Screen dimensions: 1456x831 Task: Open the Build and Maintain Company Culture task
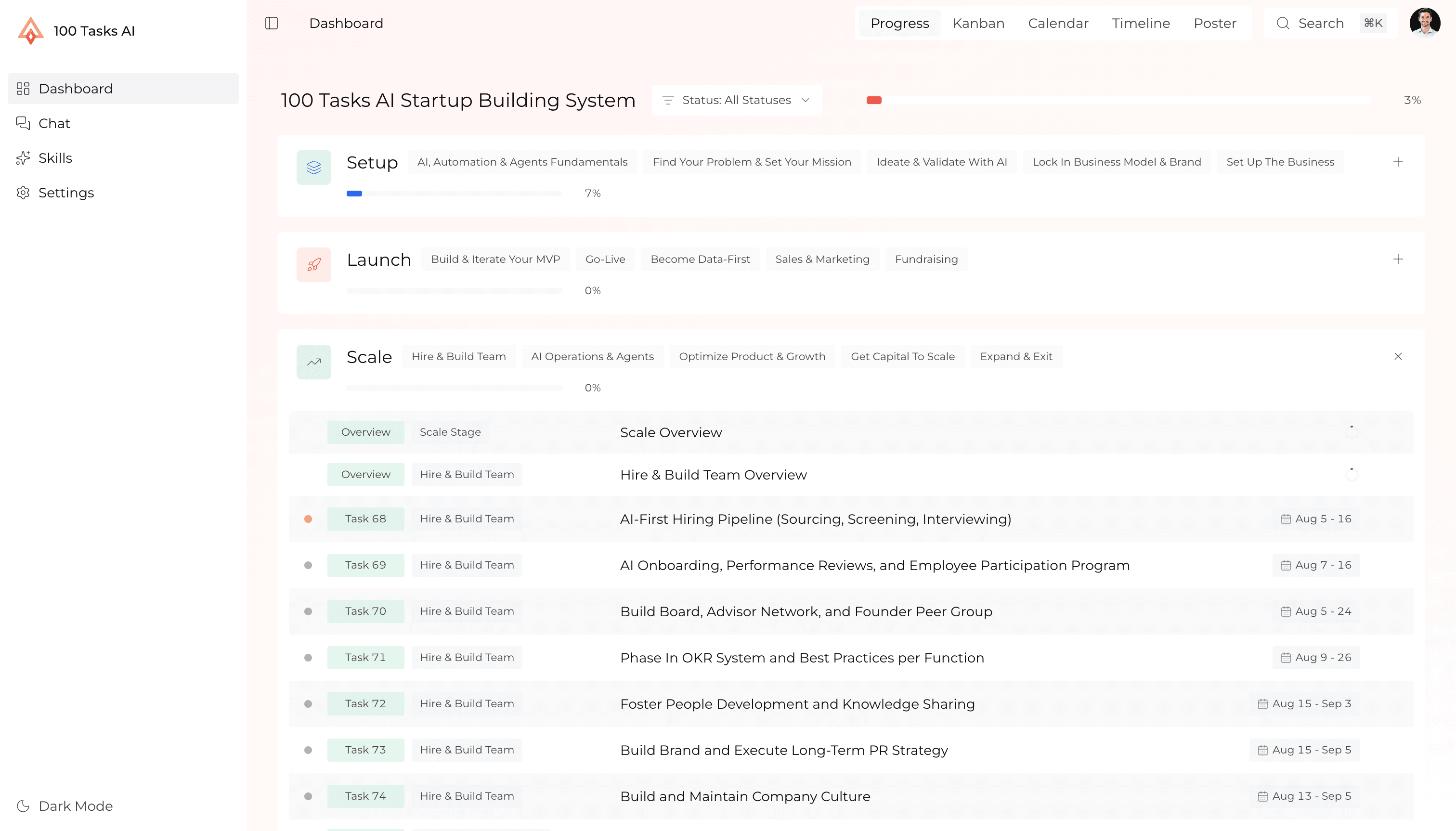tap(745, 797)
